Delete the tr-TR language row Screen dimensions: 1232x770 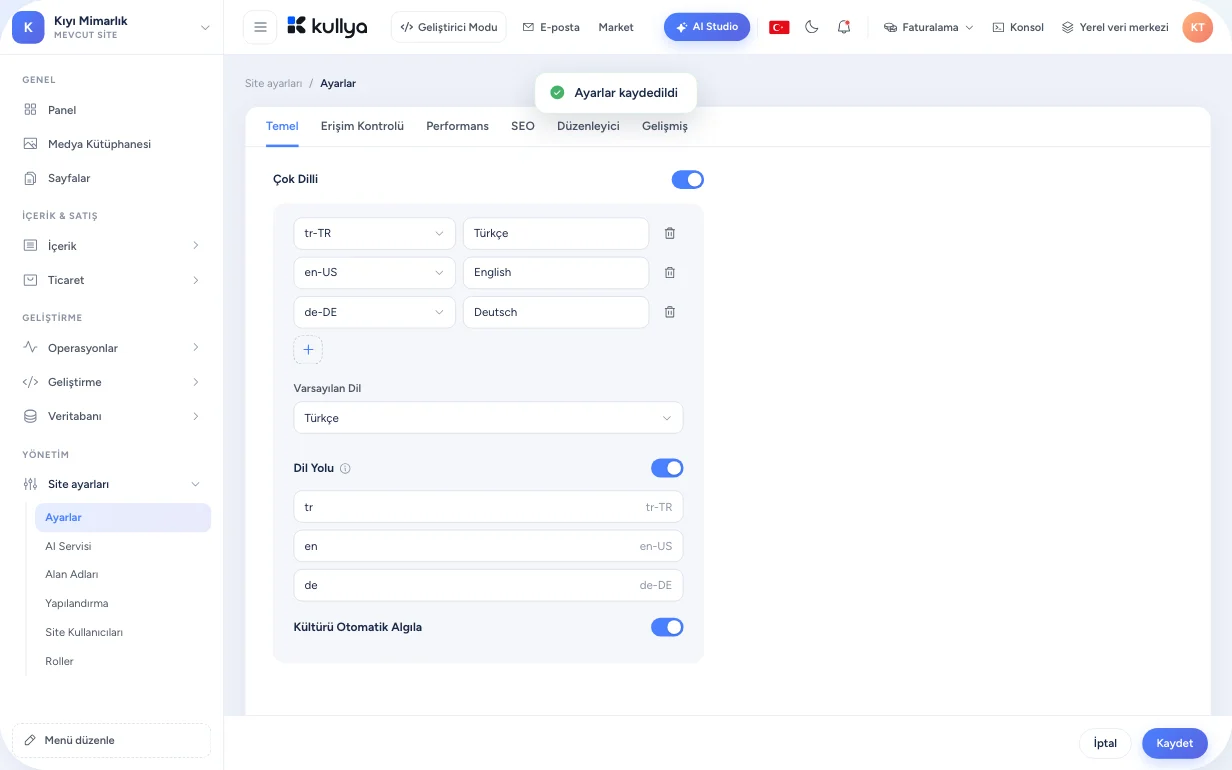click(670, 233)
